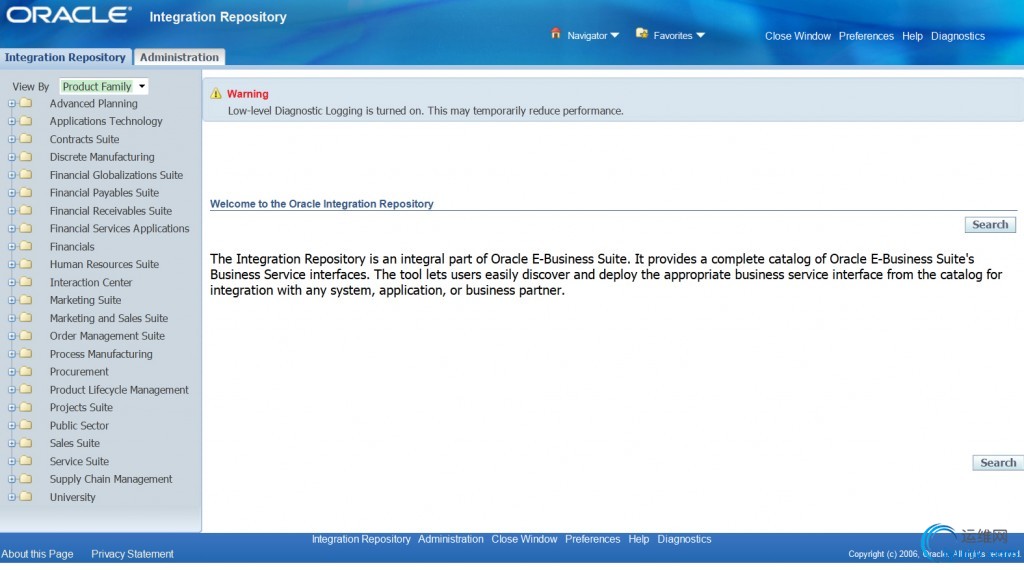Expand the Supply Chain Management node

click(12, 479)
